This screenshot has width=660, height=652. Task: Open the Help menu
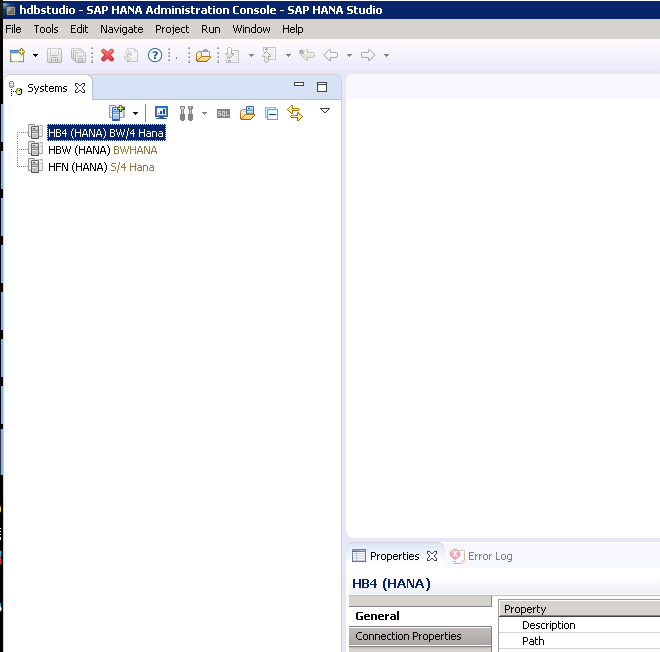pyautogui.click(x=293, y=29)
